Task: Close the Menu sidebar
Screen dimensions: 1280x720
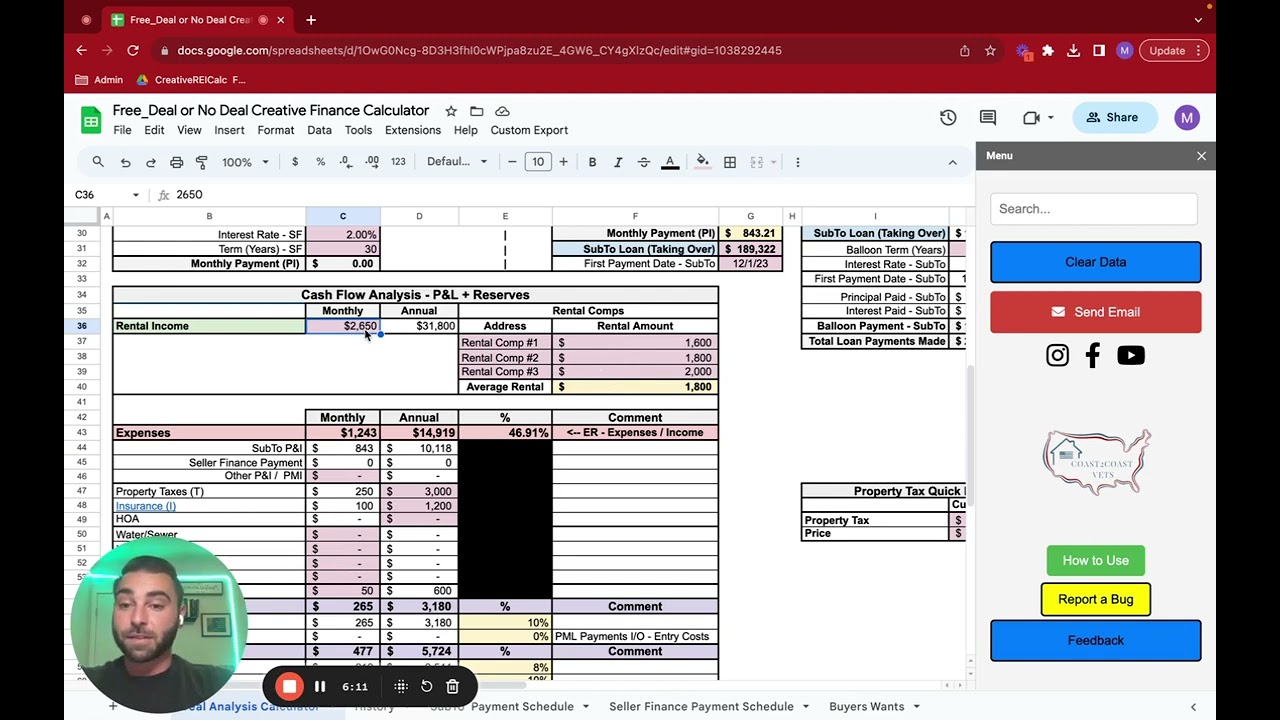Action: pos(1201,156)
